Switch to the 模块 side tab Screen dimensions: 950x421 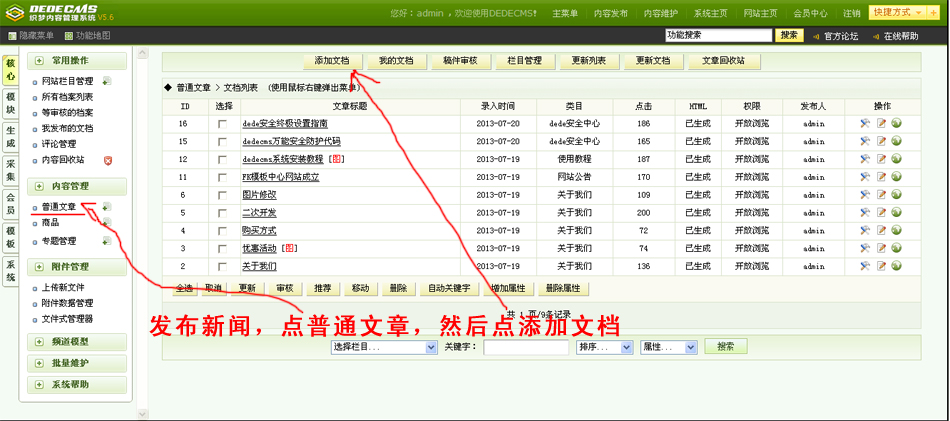point(10,102)
